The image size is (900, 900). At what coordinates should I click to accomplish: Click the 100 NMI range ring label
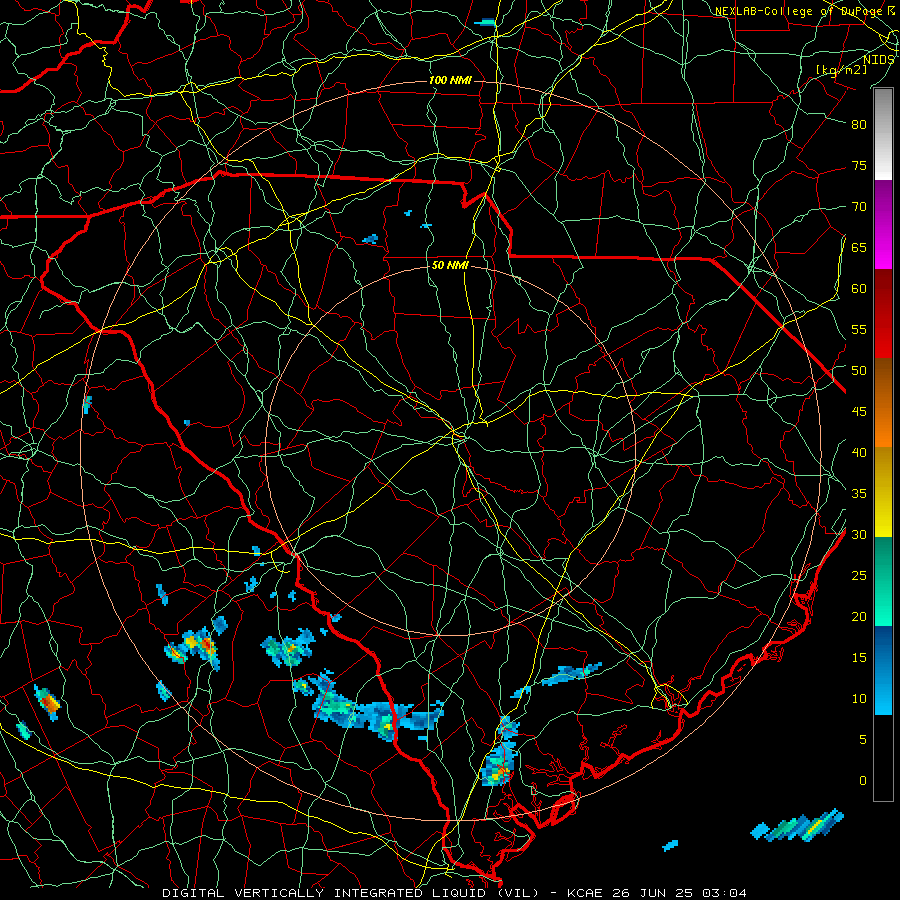450,80
